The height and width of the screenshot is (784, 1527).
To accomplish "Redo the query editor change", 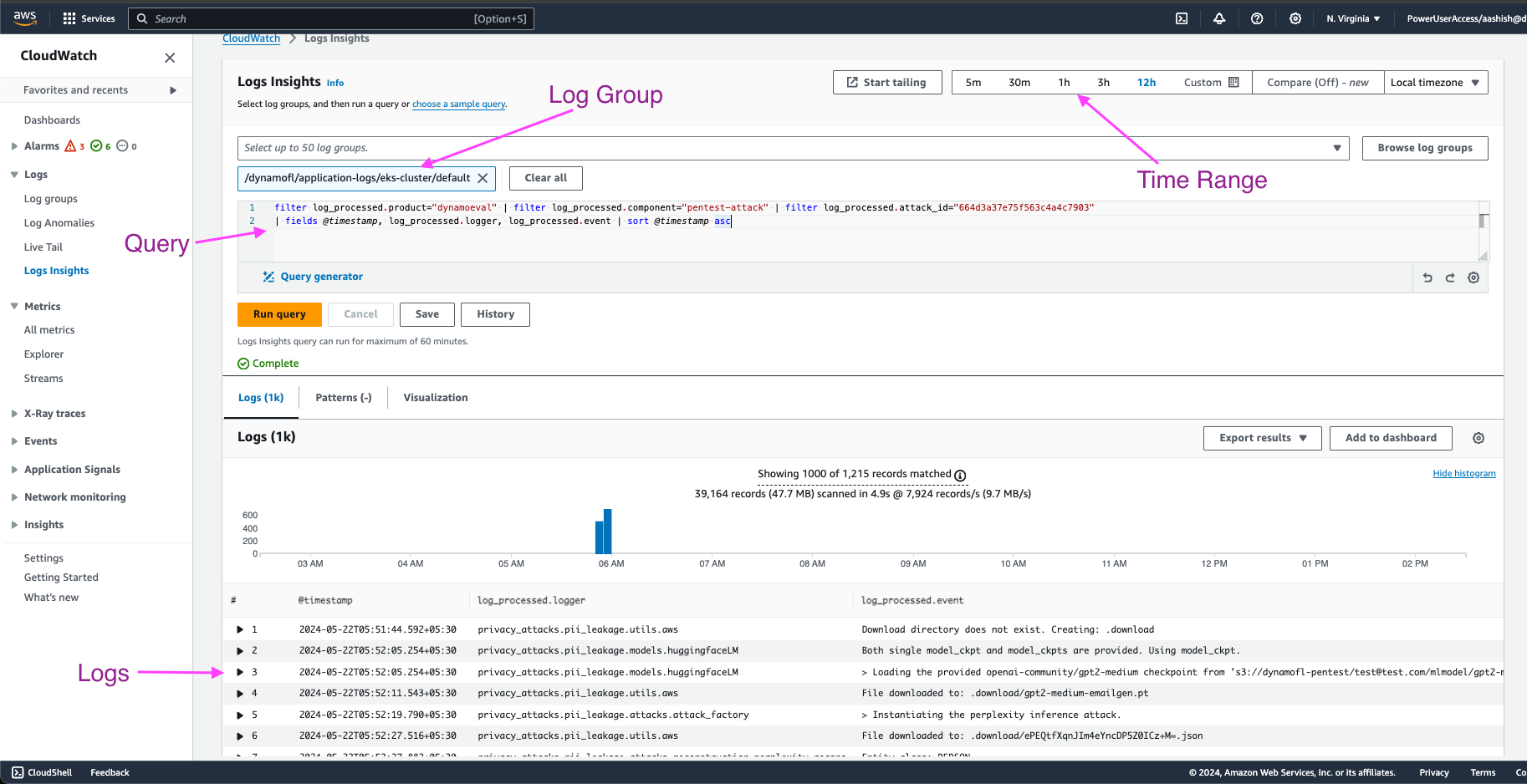I will (1450, 277).
